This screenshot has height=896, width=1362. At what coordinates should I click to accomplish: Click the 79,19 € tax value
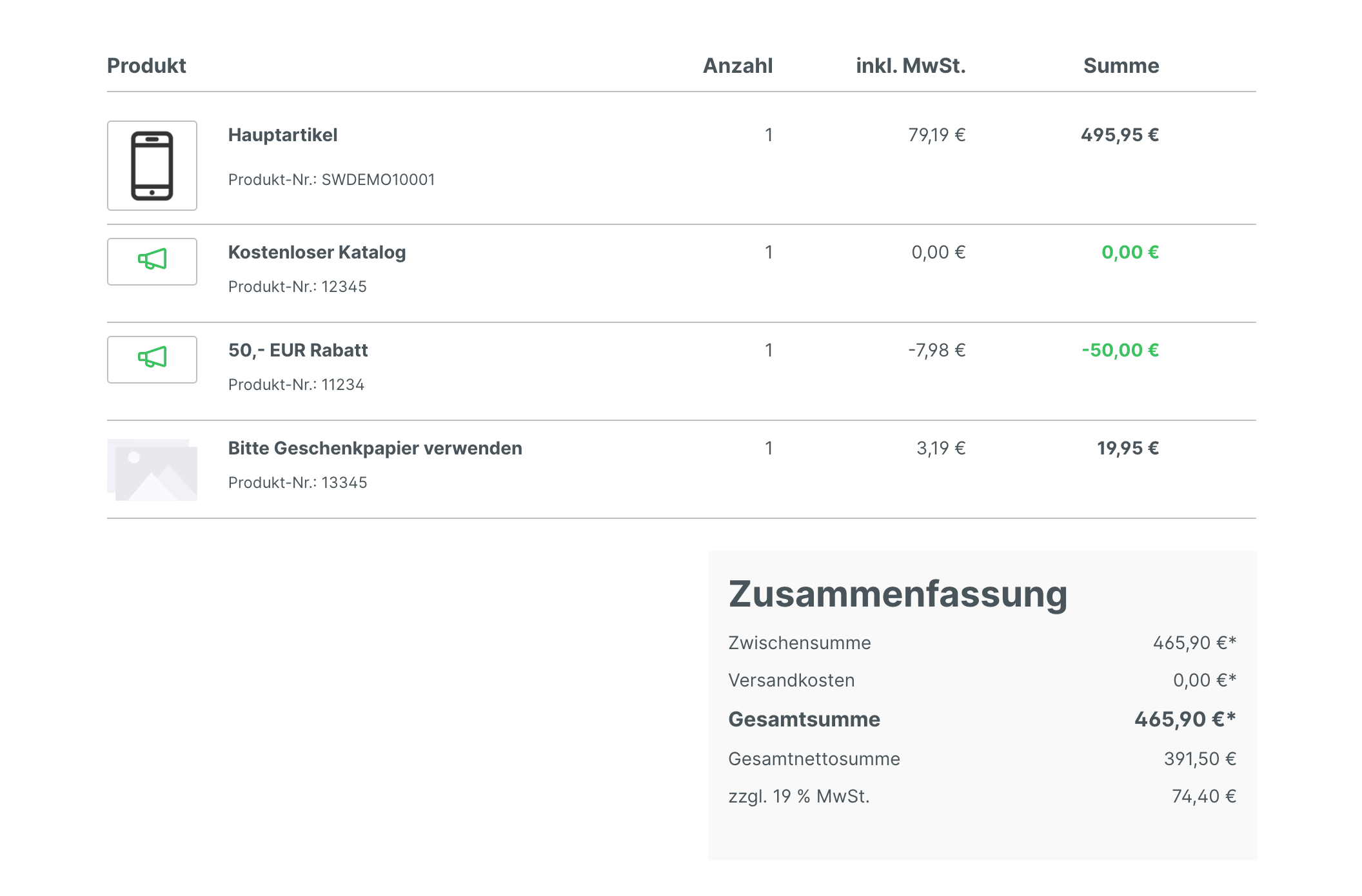click(x=936, y=135)
